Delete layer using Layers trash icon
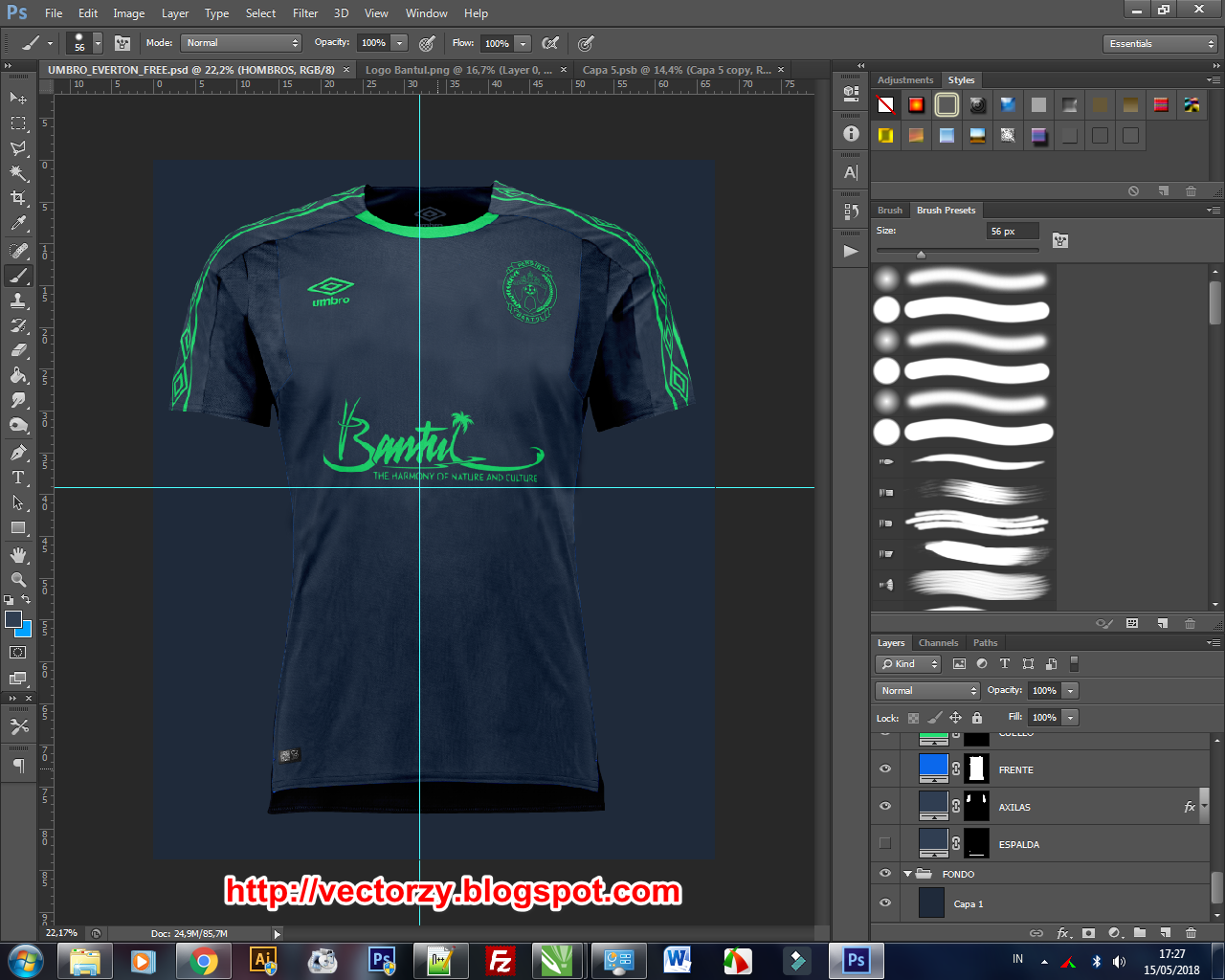 (1191, 933)
